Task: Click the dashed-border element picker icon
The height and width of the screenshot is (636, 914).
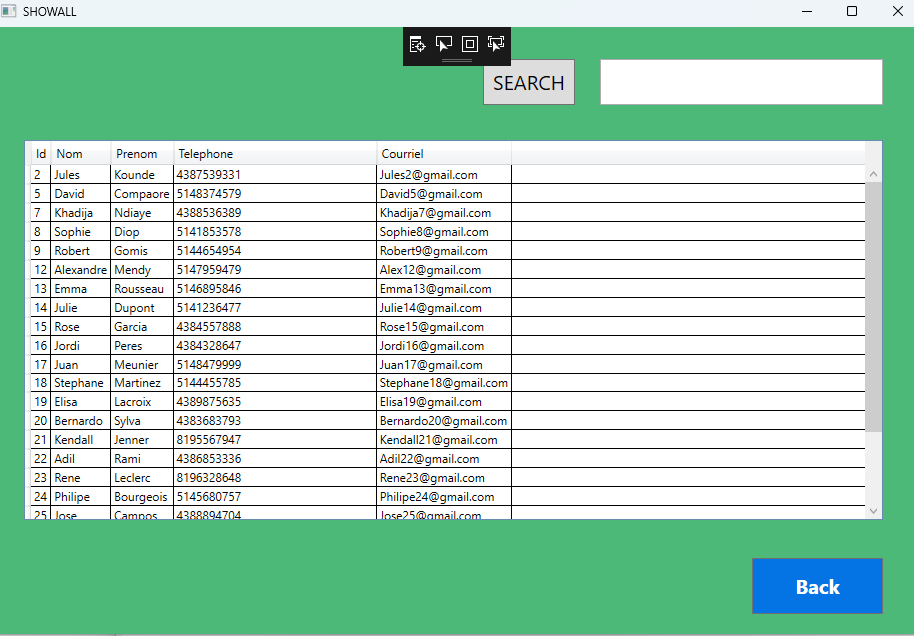Action: [x=495, y=45]
